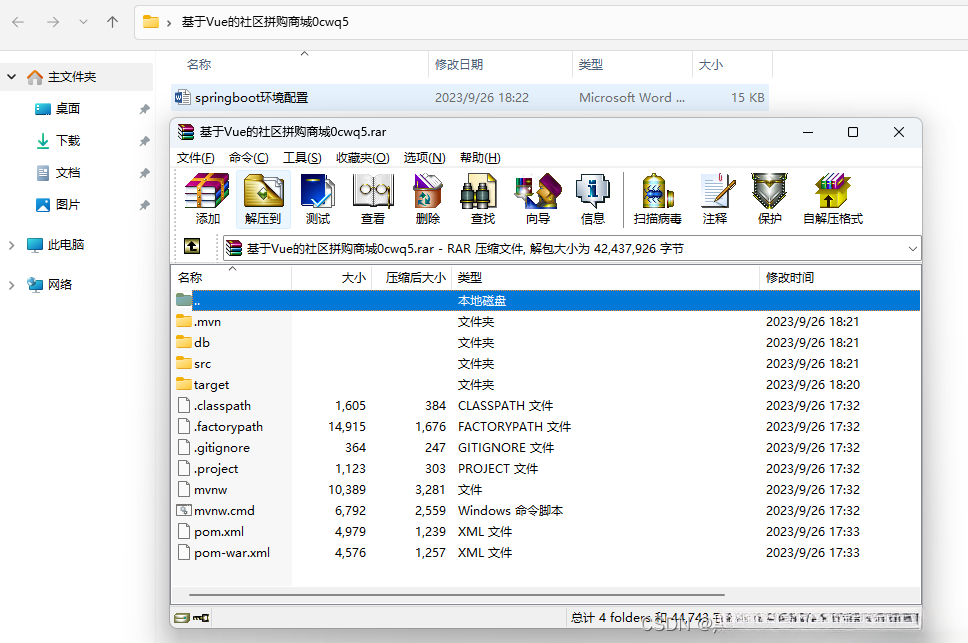
Task: Sort archive list by Name (名称) column
Action: pyautogui.click(x=232, y=278)
